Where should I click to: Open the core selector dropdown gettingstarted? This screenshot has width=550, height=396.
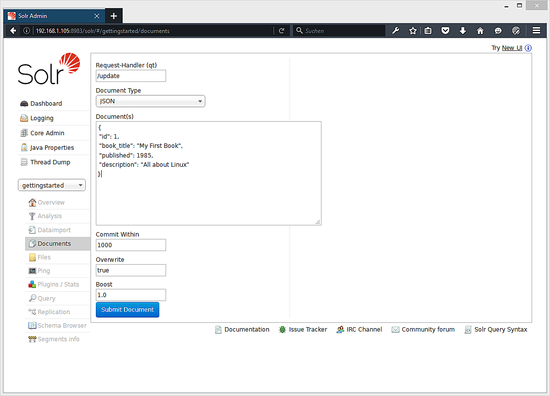coord(52,185)
